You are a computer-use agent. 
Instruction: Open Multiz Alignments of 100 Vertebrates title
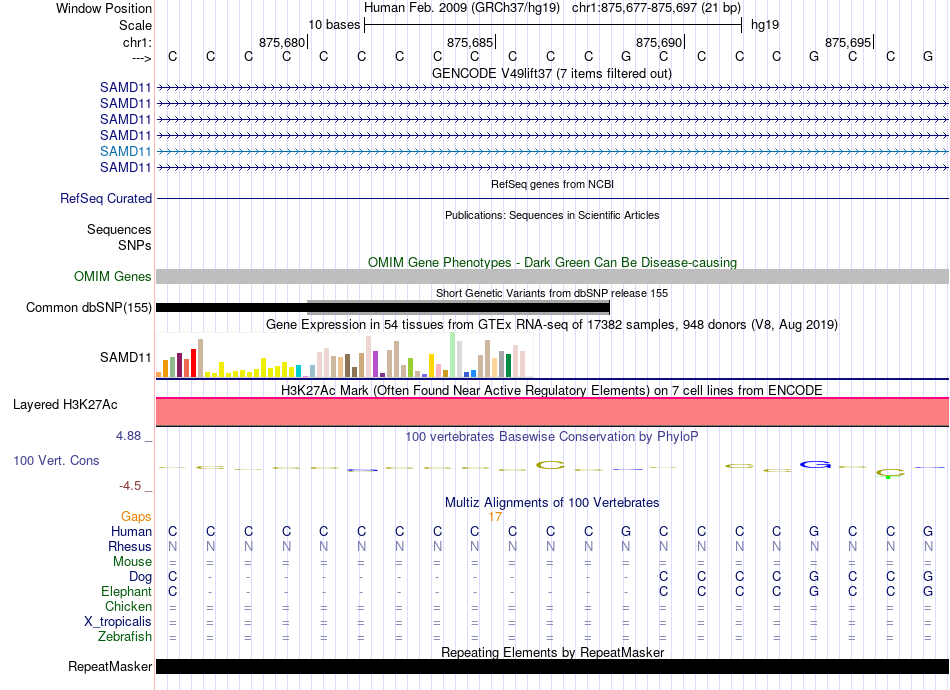552,502
